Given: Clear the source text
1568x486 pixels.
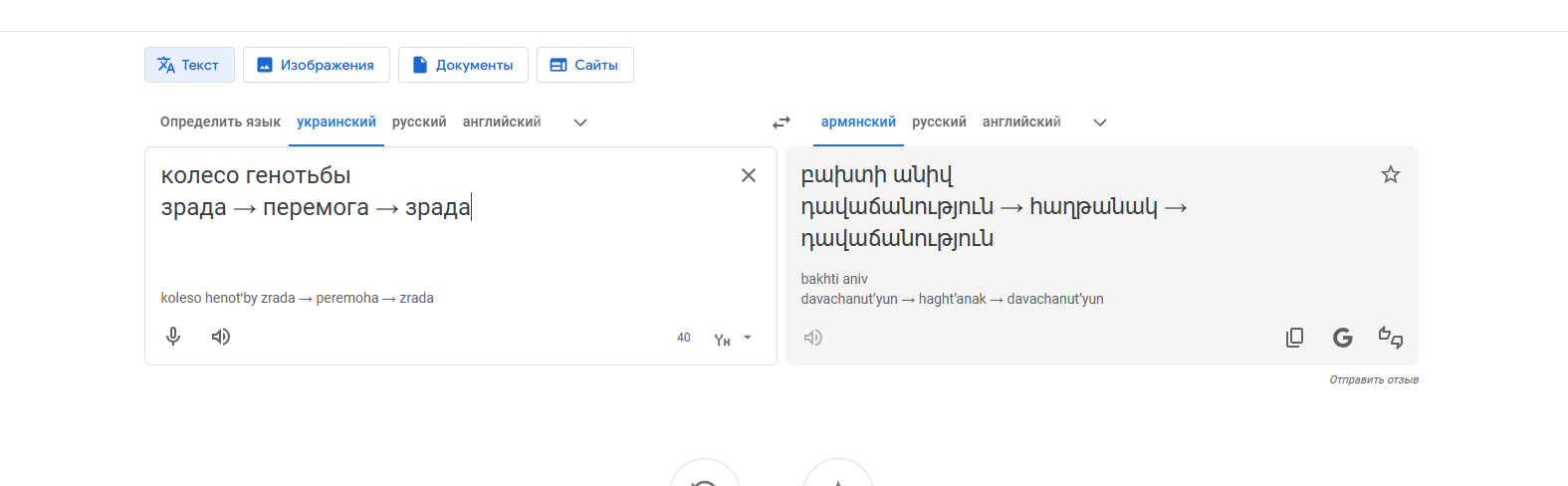Looking at the screenshot, I should tap(749, 175).
